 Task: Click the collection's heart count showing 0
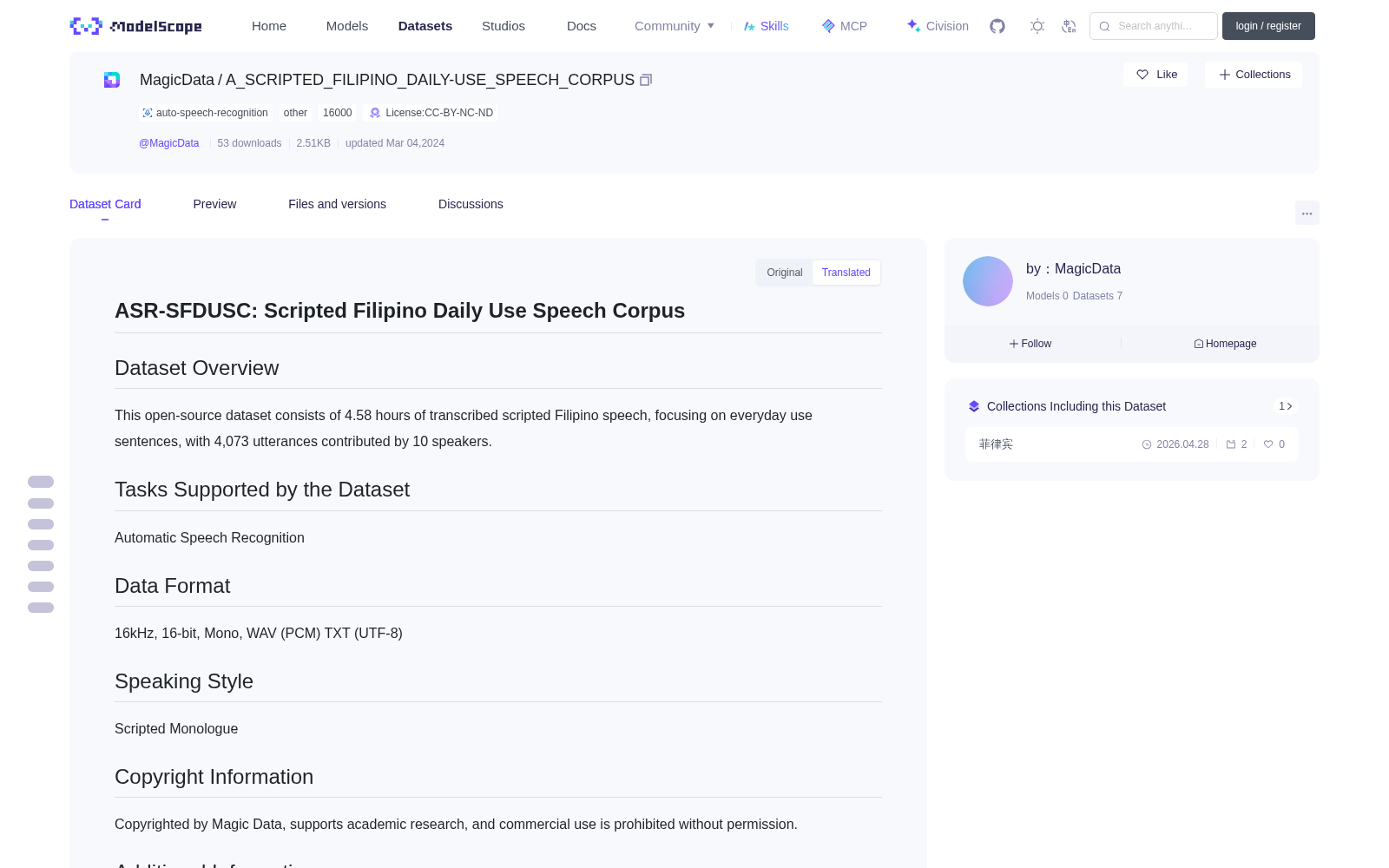click(1274, 444)
